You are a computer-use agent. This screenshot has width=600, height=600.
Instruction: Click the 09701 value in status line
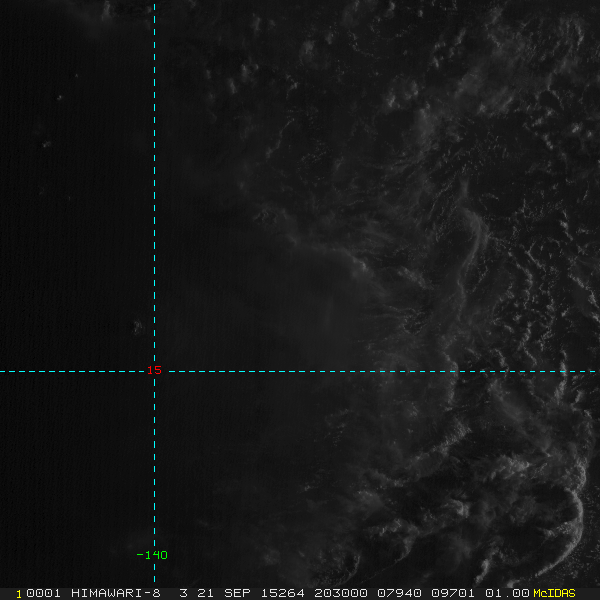pos(453,593)
